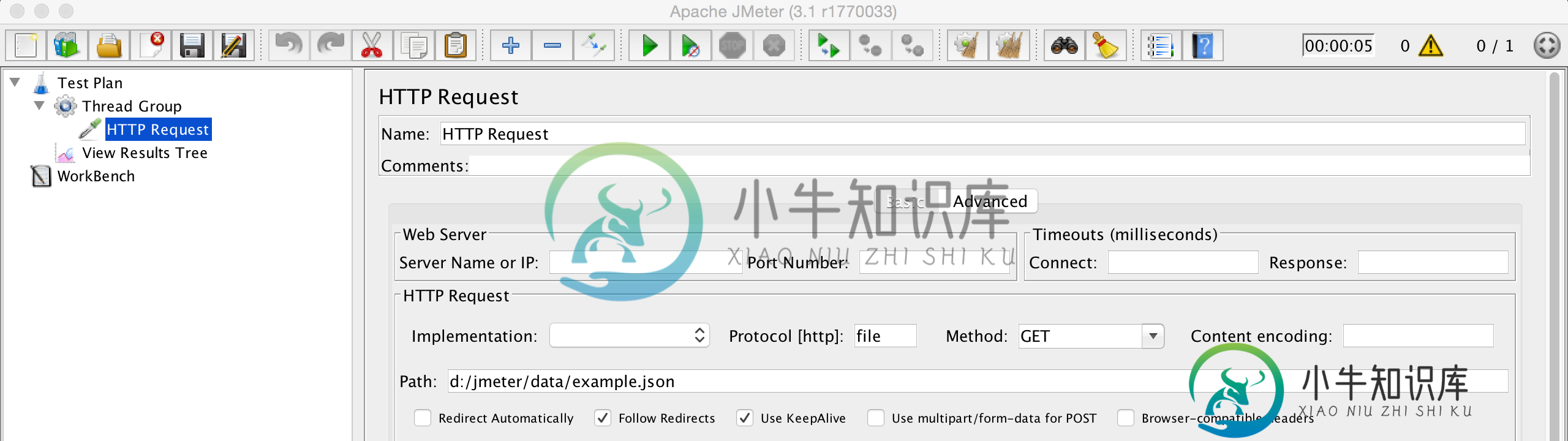Image resolution: width=1568 pixels, height=441 pixels.
Task: Enable Browser-compatible headers checkbox
Action: pos(1126,418)
